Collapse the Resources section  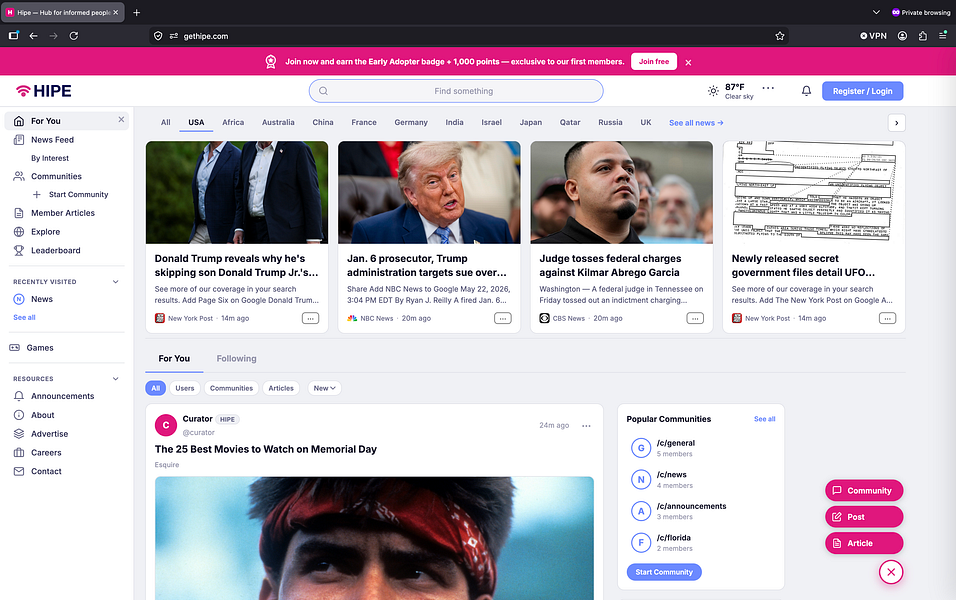click(115, 379)
